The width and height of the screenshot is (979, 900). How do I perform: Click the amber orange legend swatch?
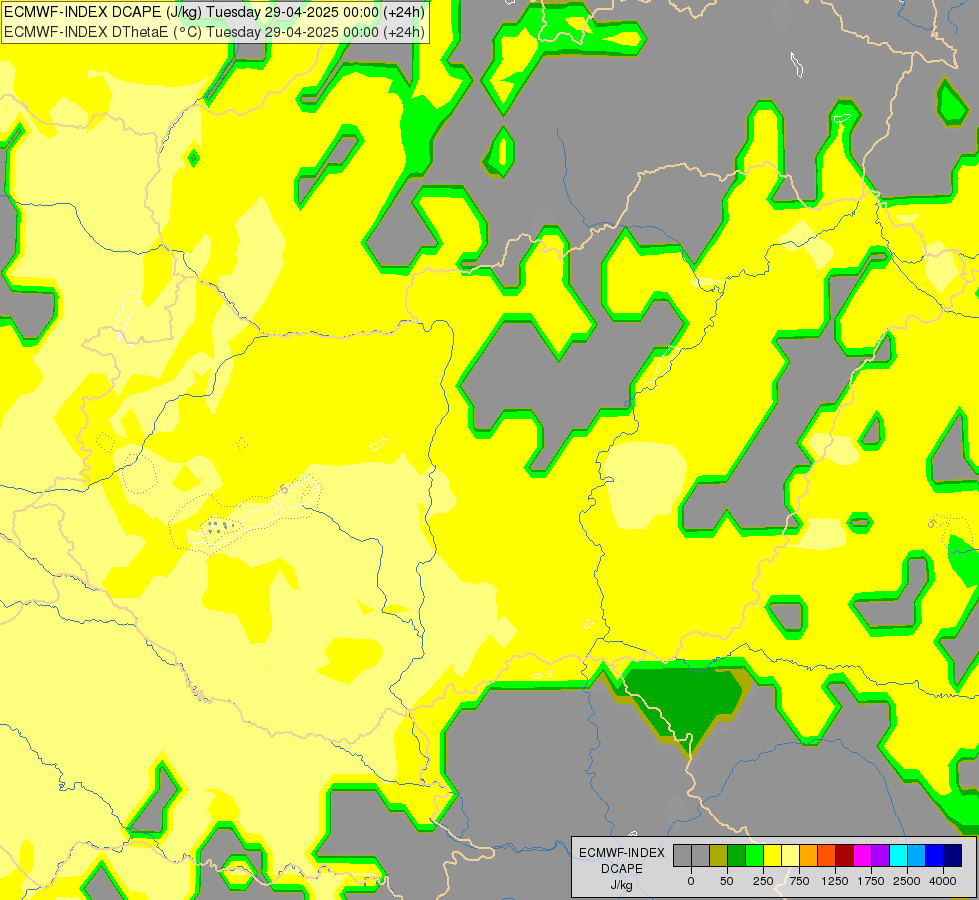coord(809,855)
